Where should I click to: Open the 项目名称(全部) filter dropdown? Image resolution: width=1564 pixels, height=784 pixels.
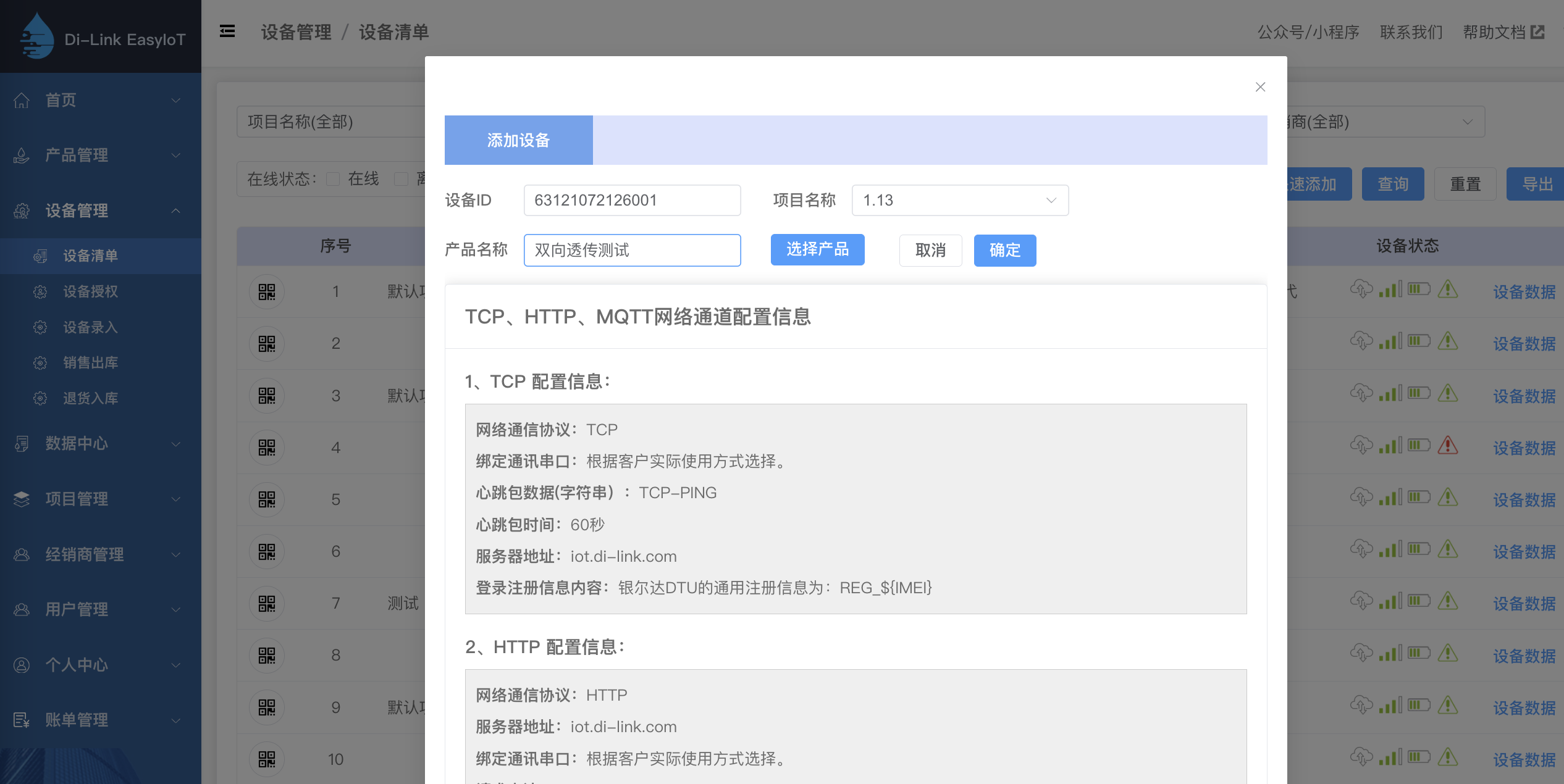[331, 122]
